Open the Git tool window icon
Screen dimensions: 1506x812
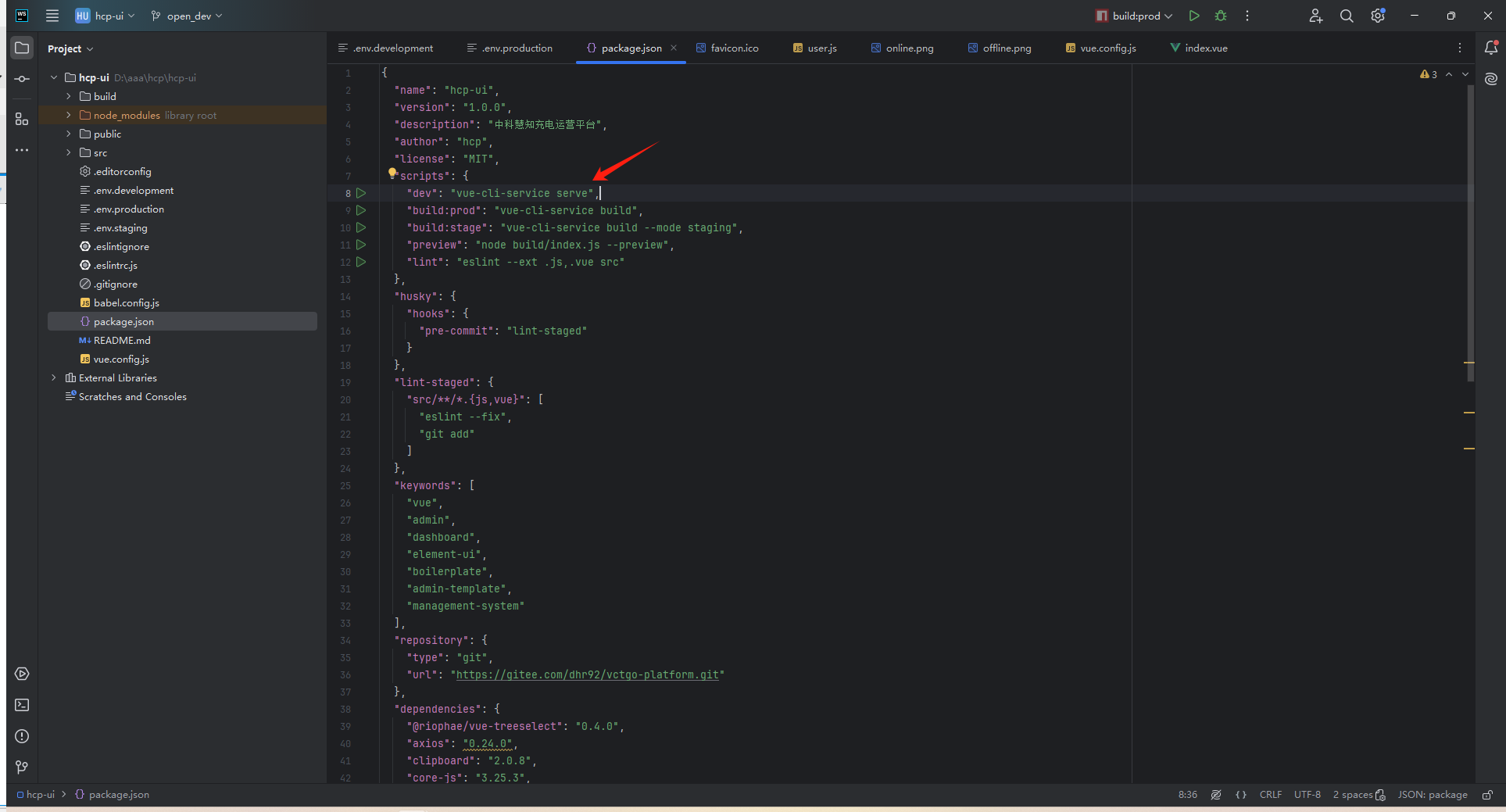(22, 767)
